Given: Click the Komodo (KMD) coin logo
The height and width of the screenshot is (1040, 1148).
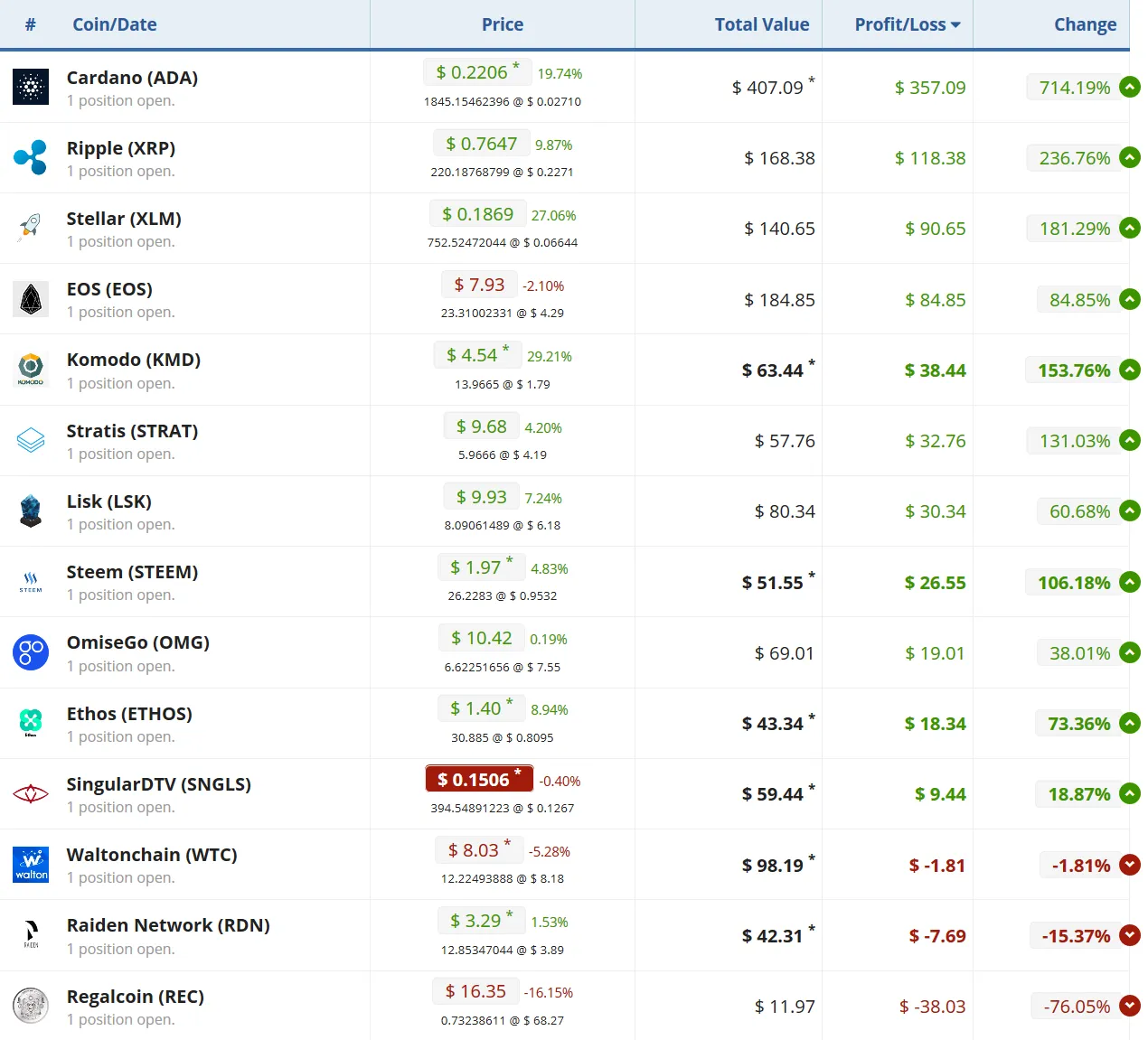Looking at the screenshot, I should coord(31,370).
